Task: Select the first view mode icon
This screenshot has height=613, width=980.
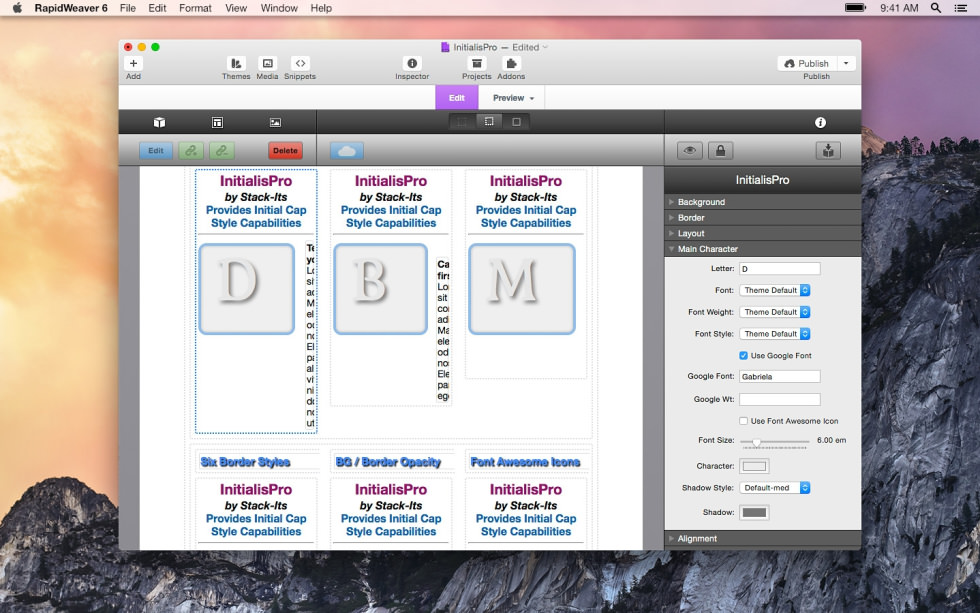Action: click(462, 122)
